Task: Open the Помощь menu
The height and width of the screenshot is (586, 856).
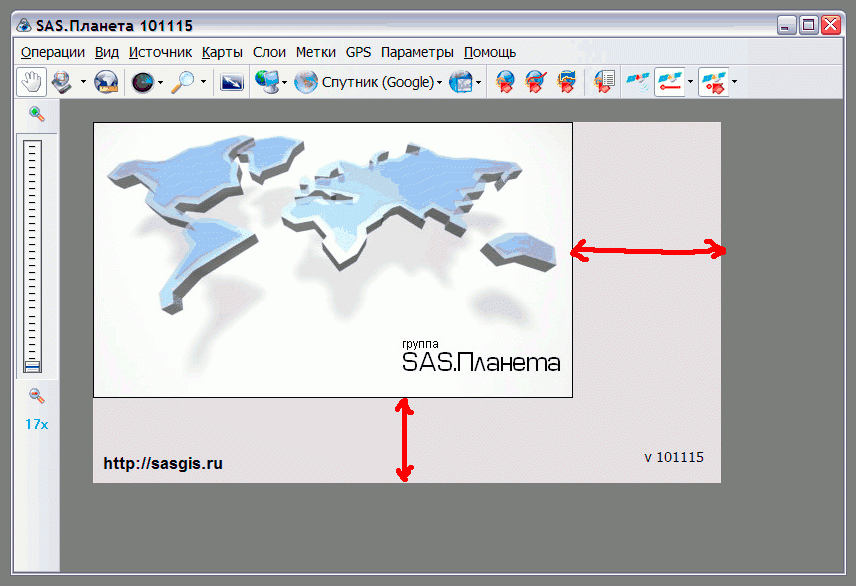Action: (x=490, y=52)
